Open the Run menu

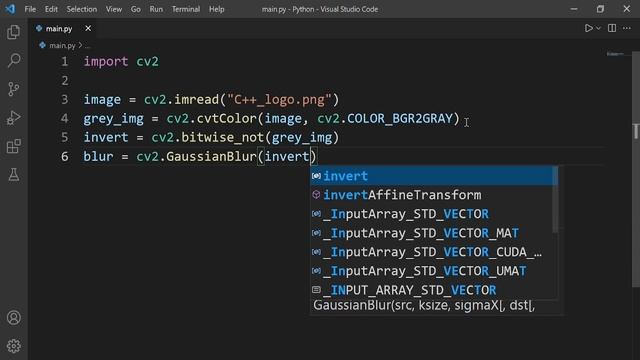point(156,9)
